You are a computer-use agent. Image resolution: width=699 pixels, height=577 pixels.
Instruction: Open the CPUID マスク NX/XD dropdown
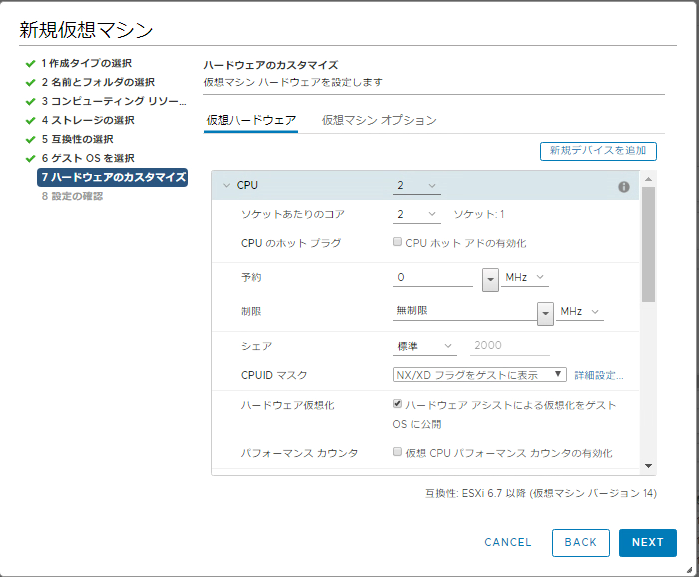[479, 375]
